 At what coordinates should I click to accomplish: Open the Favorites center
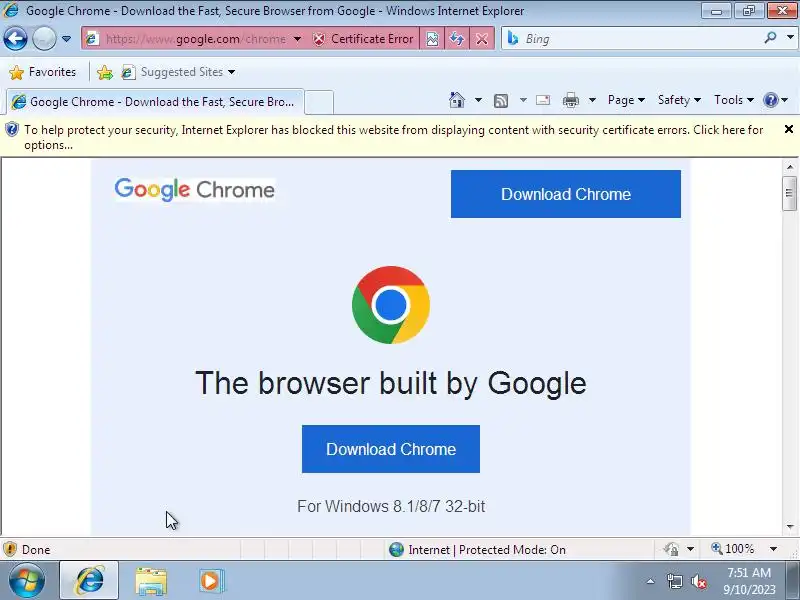coord(43,72)
